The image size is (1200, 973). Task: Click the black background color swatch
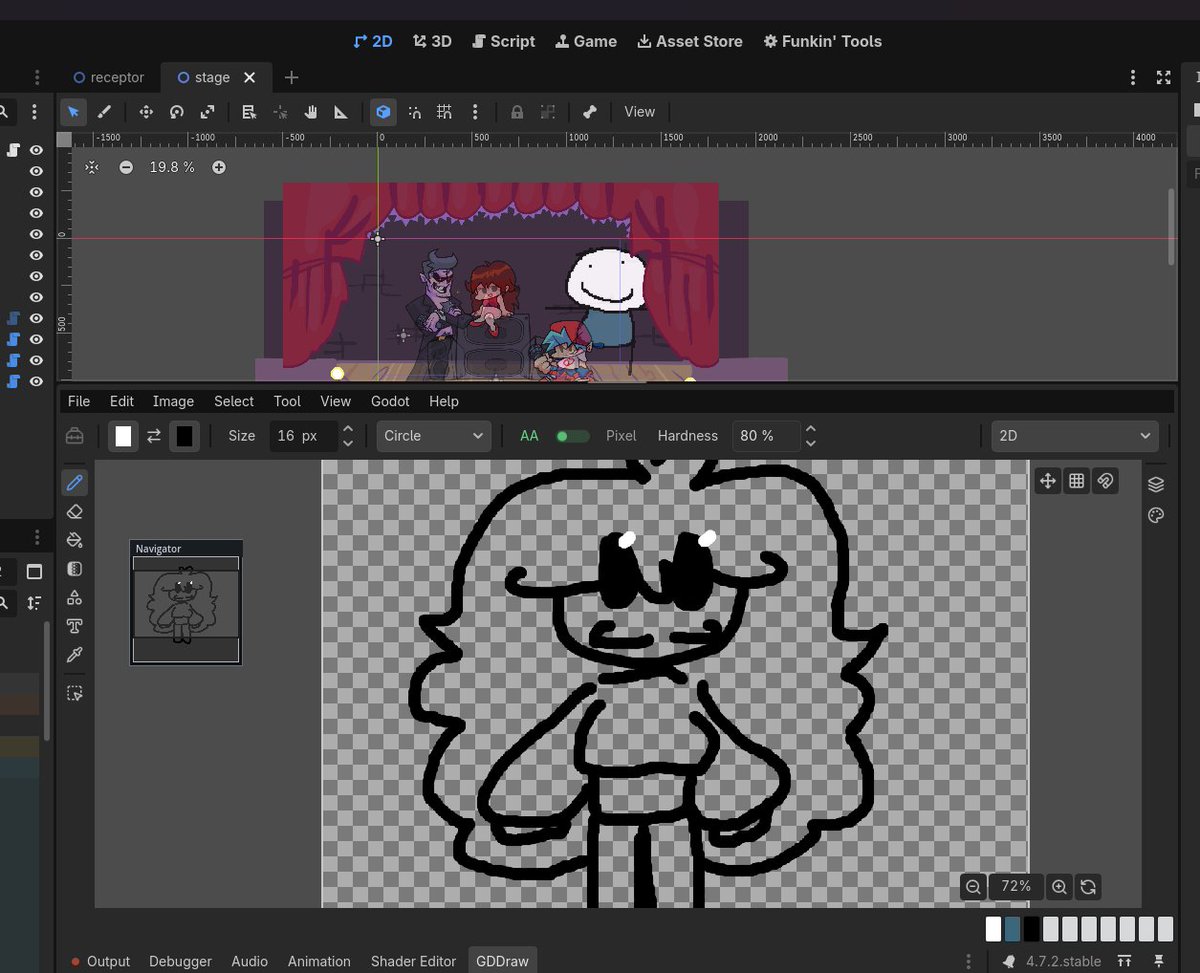[184, 436]
